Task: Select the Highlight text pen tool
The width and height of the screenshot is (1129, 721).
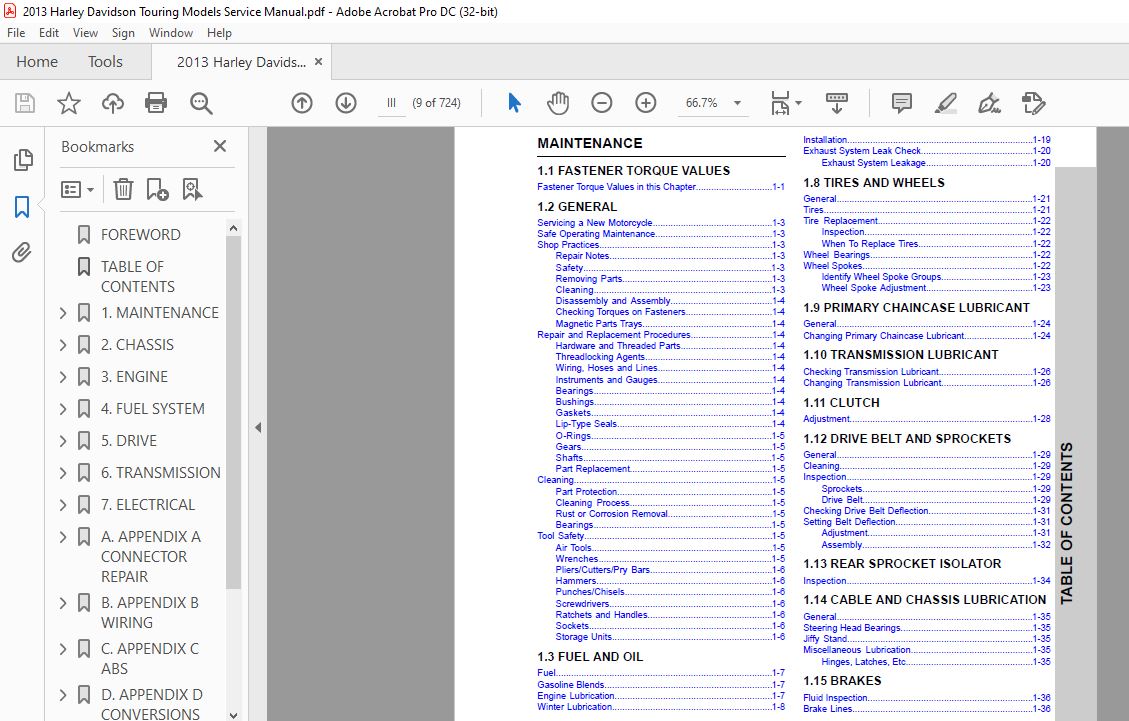Action: tap(945, 103)
